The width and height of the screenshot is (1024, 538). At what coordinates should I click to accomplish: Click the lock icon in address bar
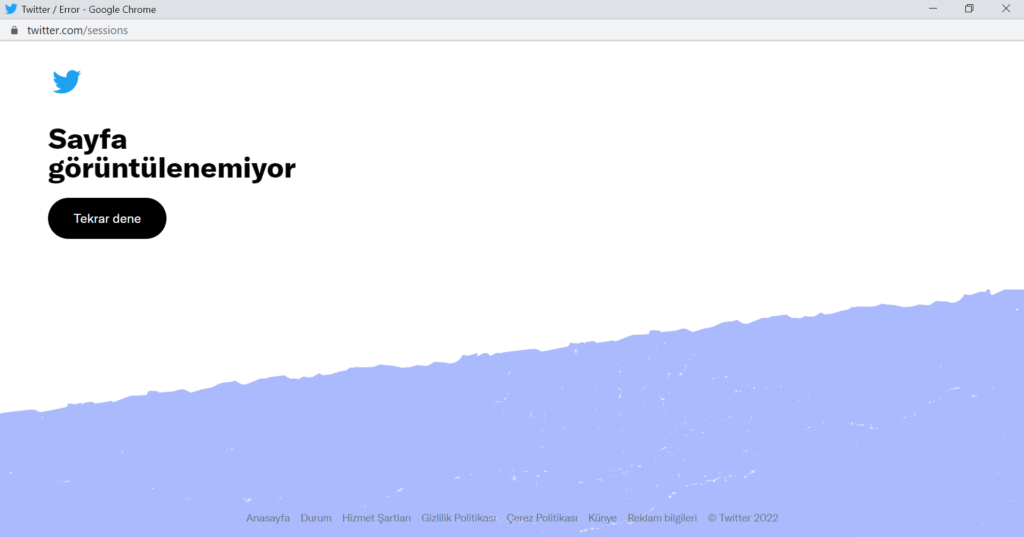[x=14, y=30]
